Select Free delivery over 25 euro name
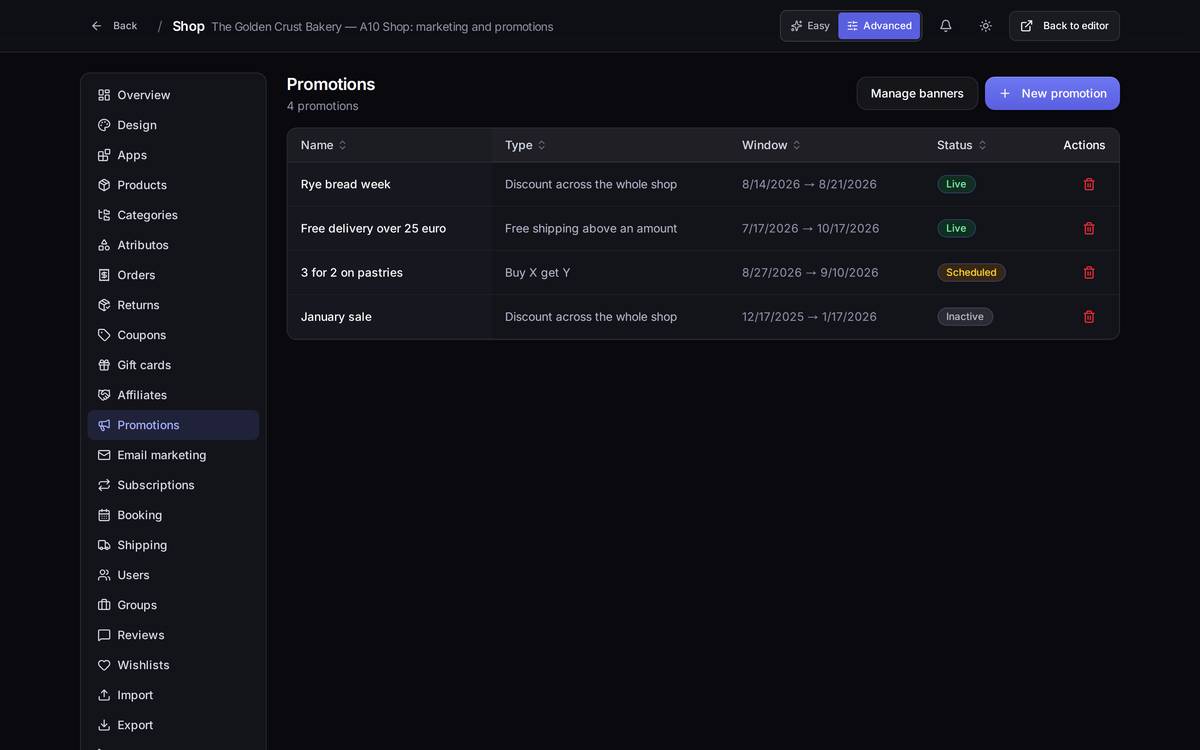This screenshot has width=1200, height=750. [373, 228]
